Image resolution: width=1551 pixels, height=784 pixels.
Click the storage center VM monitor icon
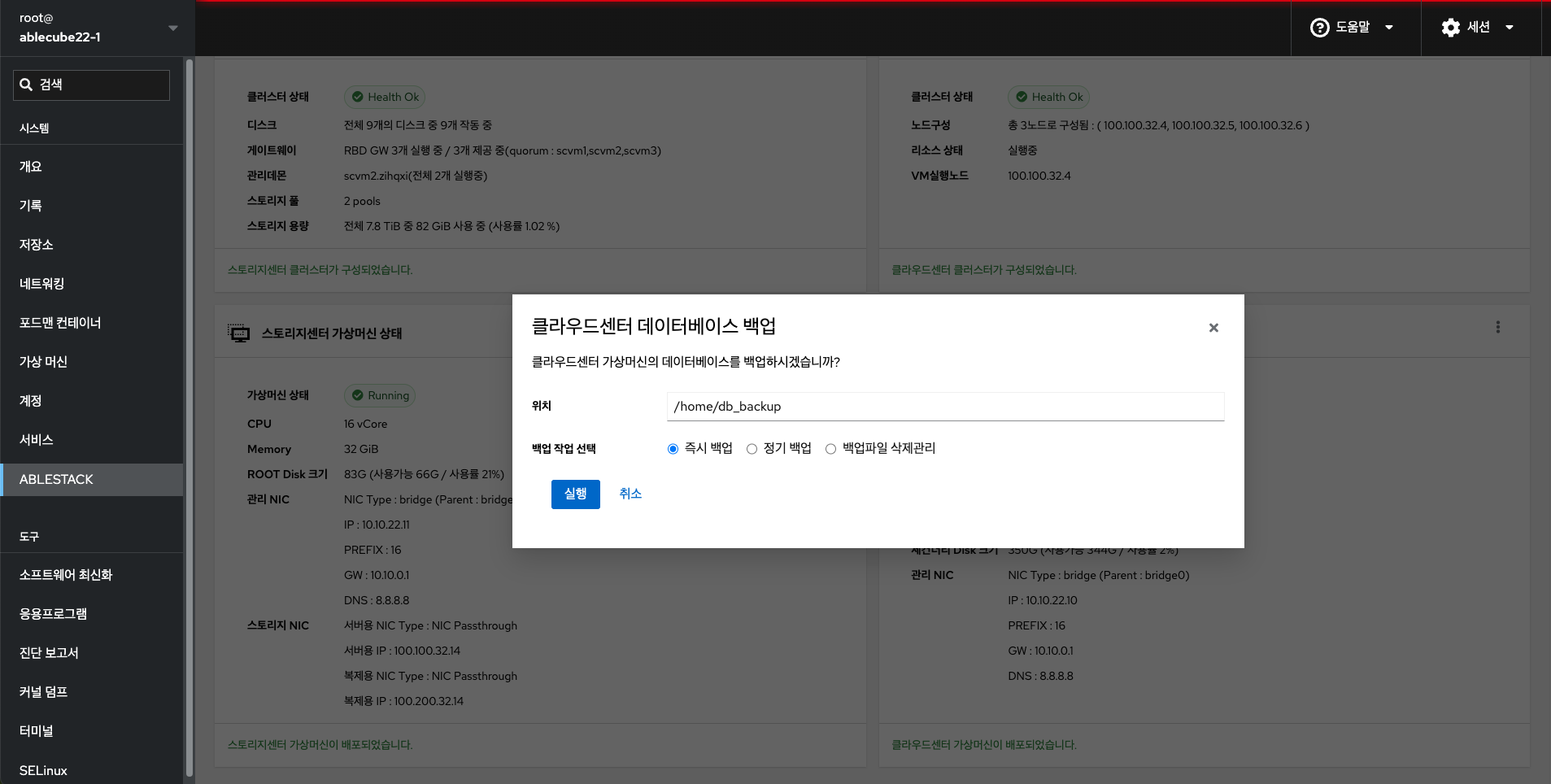point(239,333)
